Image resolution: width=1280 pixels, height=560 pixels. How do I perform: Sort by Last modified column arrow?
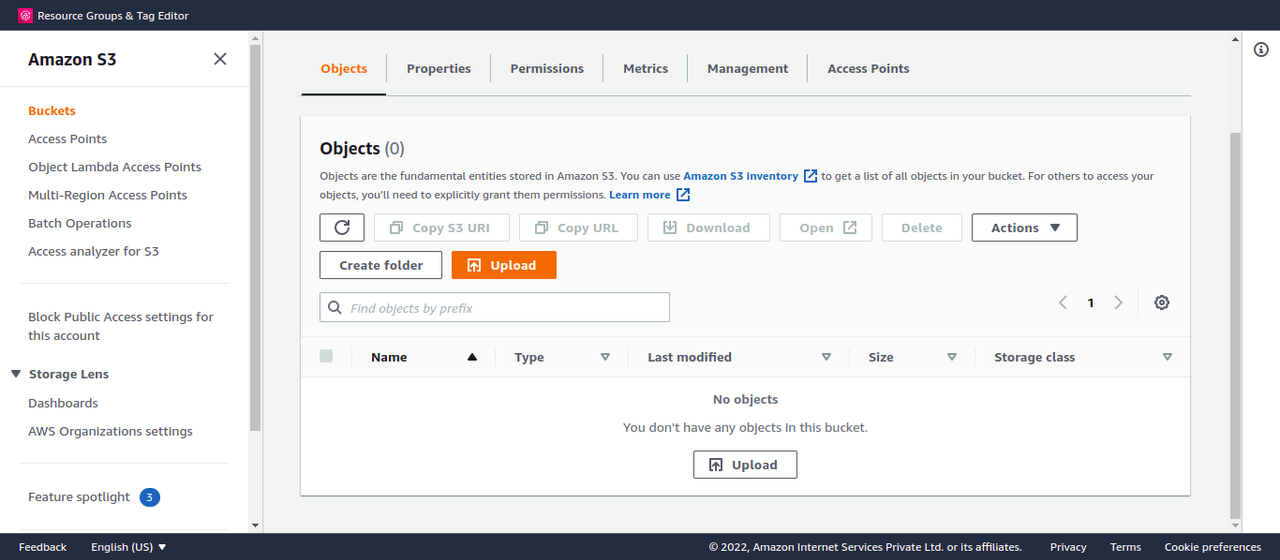(x=826, y=357)
